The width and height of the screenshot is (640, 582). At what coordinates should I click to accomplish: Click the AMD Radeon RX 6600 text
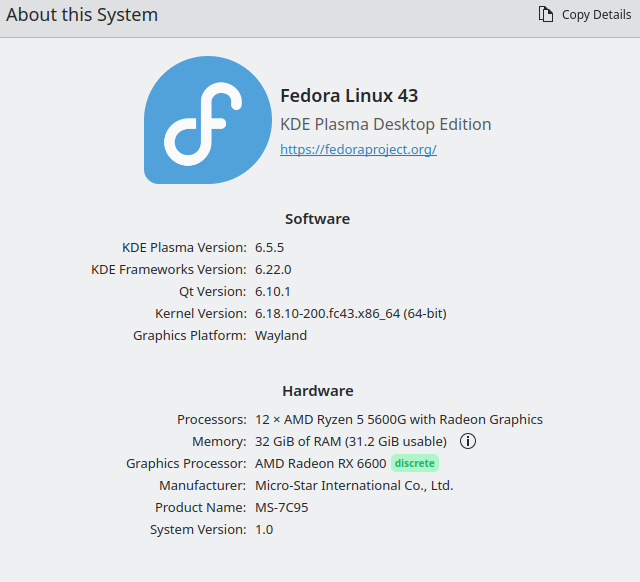(320, 464)
